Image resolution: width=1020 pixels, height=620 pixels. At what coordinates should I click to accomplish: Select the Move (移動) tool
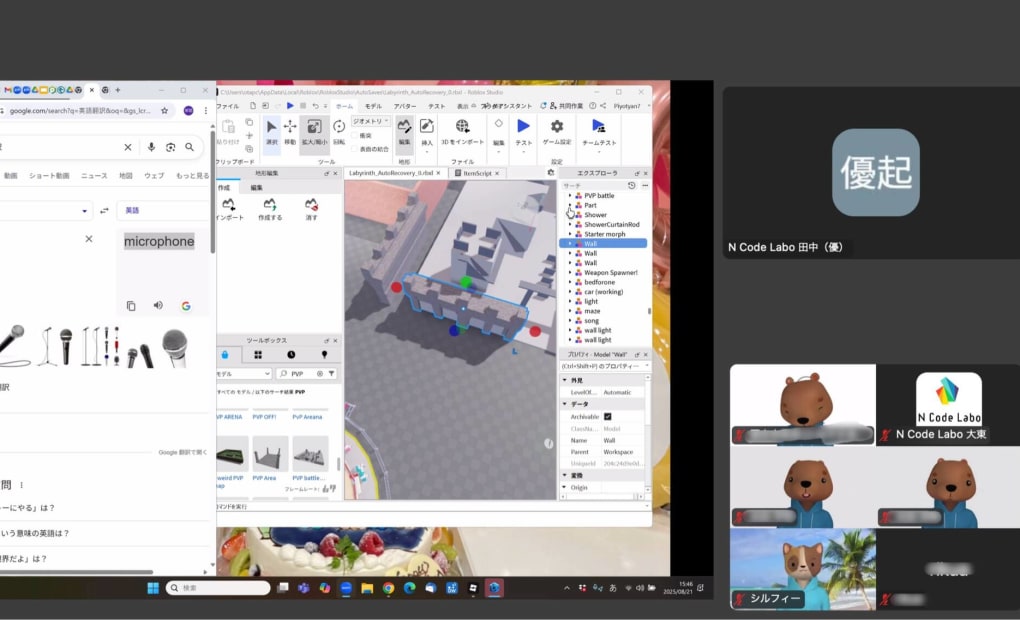click(x=290, y=131)
